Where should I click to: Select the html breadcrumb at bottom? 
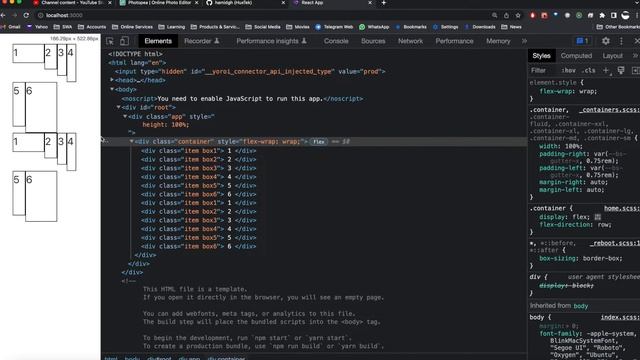[111, 358]
